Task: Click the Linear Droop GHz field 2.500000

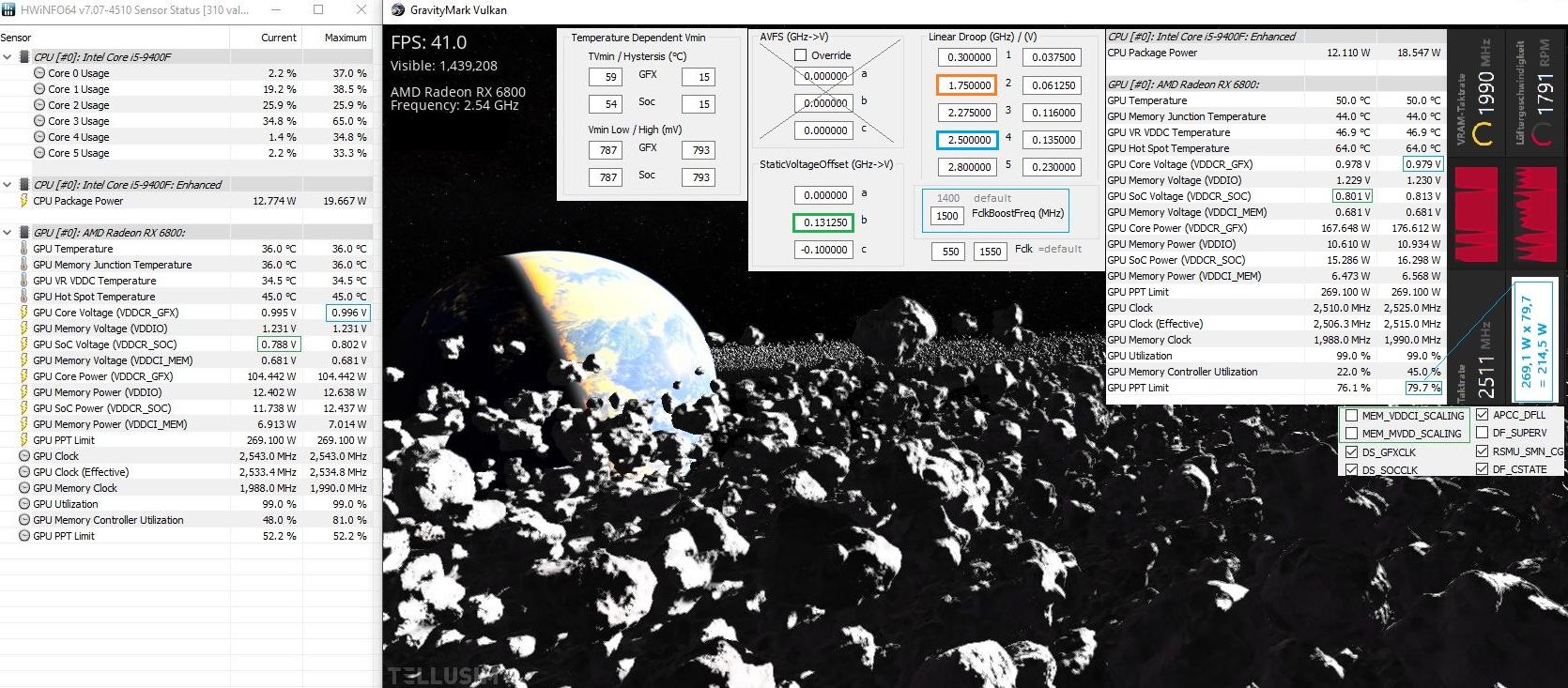Action: 969,140
